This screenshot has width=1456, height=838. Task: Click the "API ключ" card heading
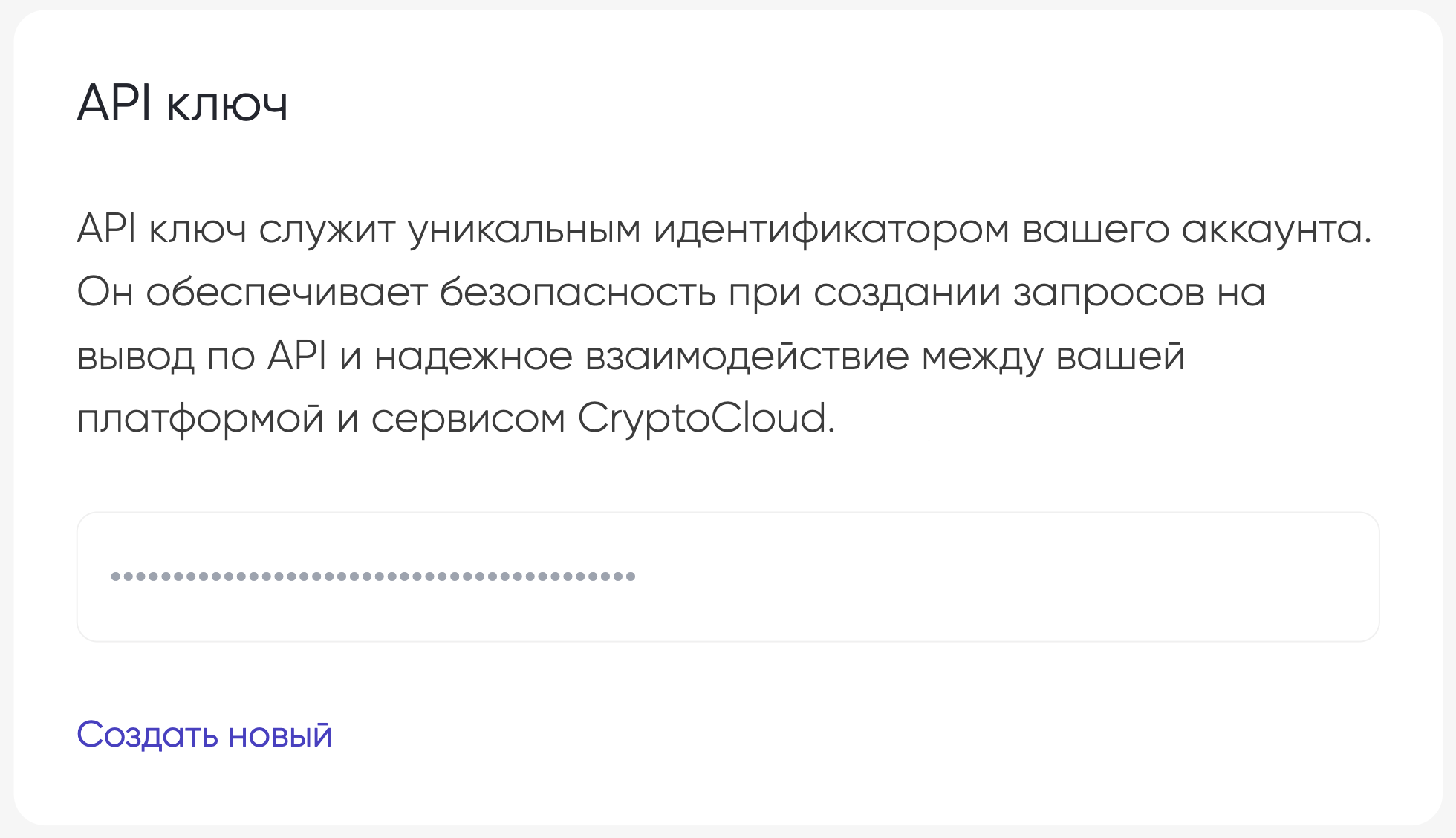(183, 103)
